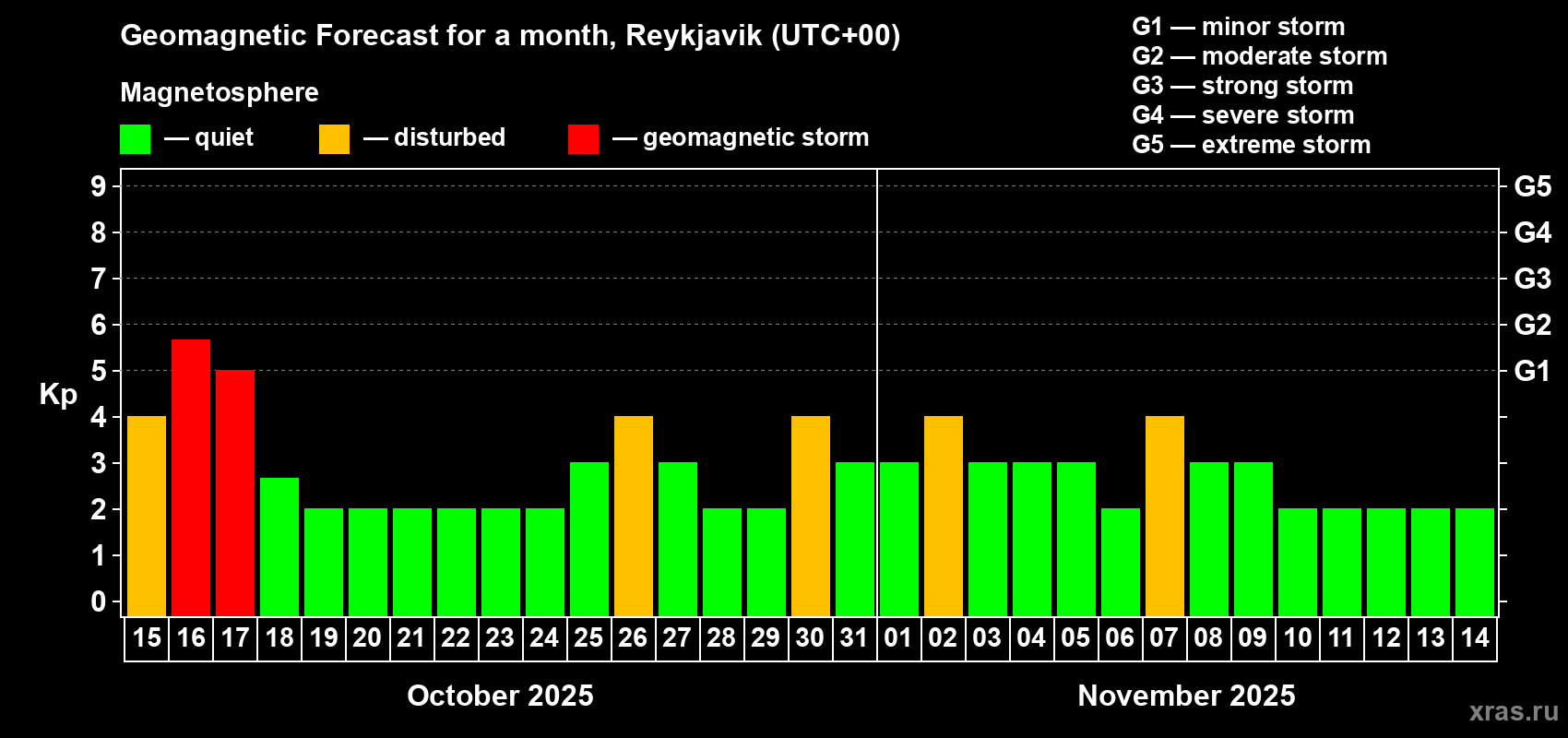Click the Kp axis value 9
This screenshot has width=1568, height=738.
[x=99, y=186]
